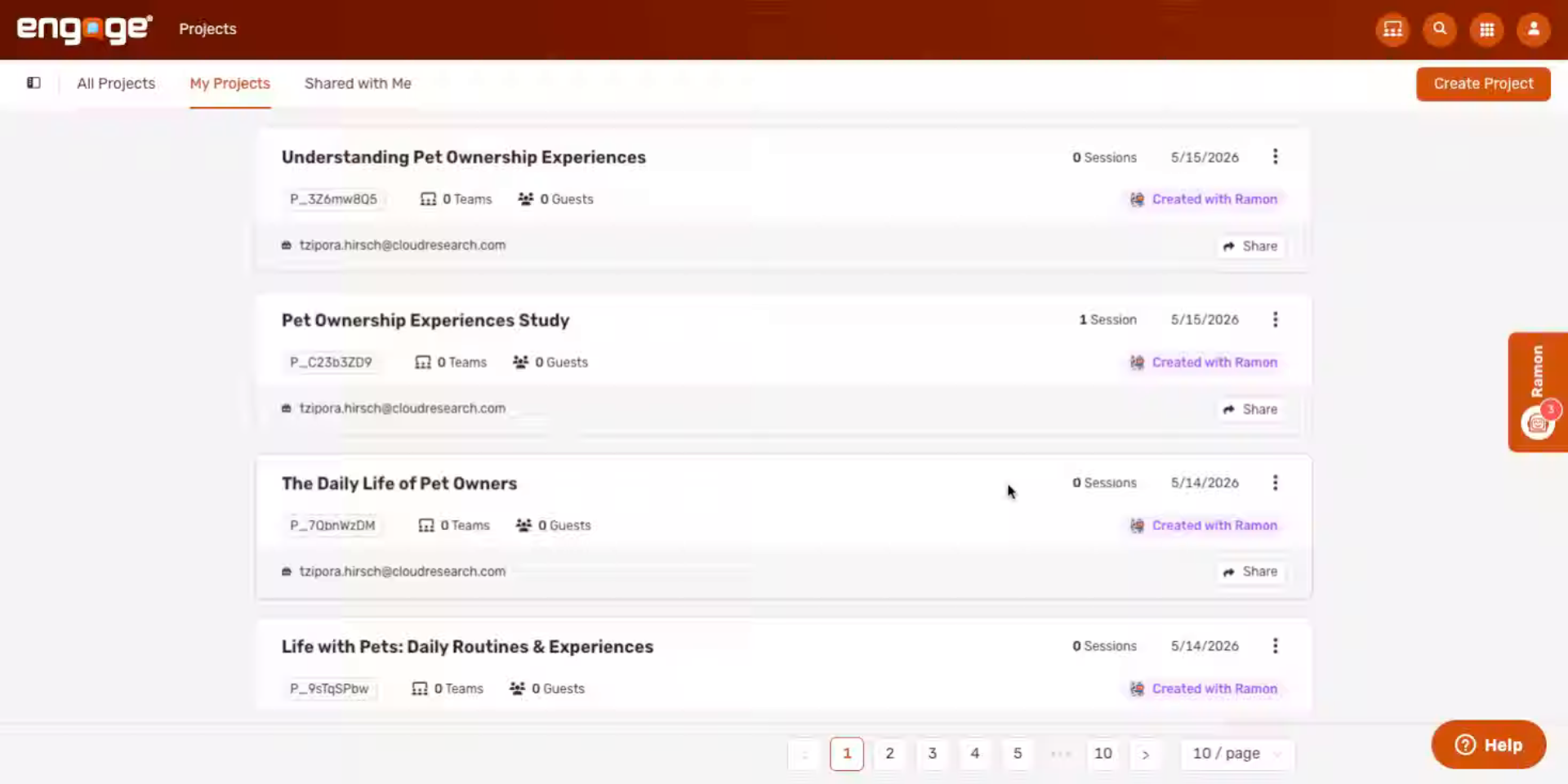Click project ID P_9sTqSPbw
Viewport: 1568px width, 784px height.
pyautogui.click(x=329, y=689)
